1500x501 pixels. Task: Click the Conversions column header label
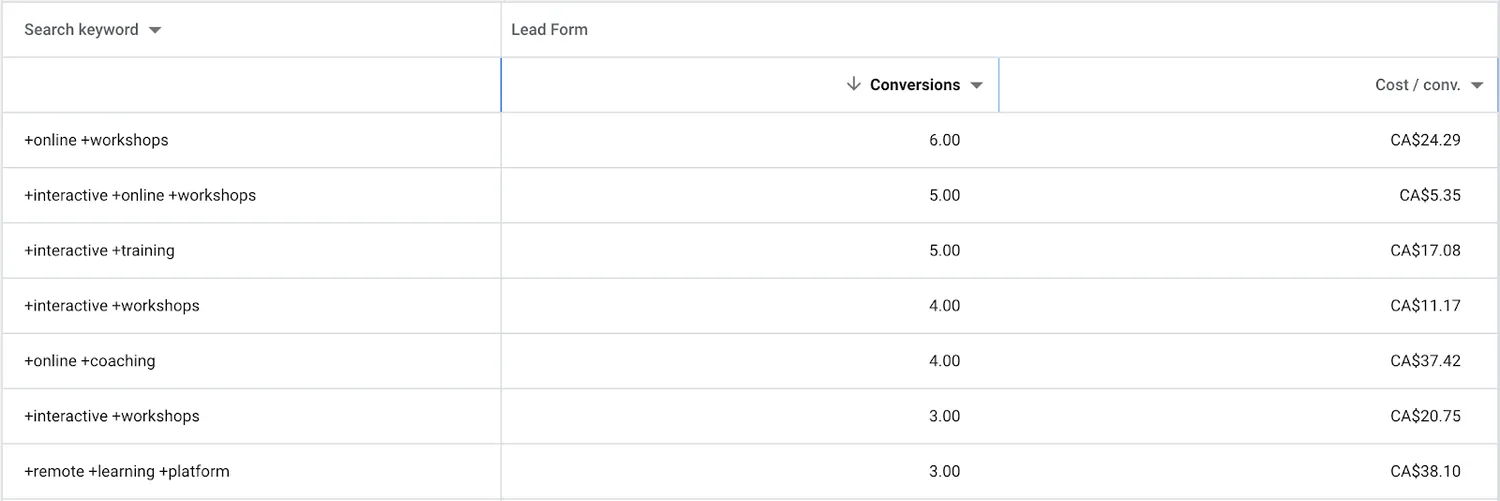coord(915,85)
